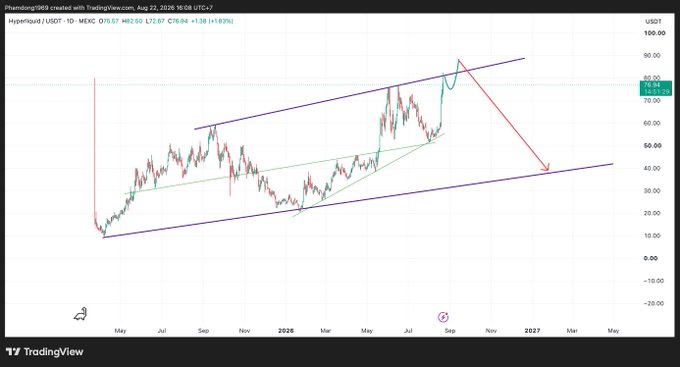Screen dimensions: 680x367
Task: Click the Sep label next to 2027
Action: click(x=450, y=331)
